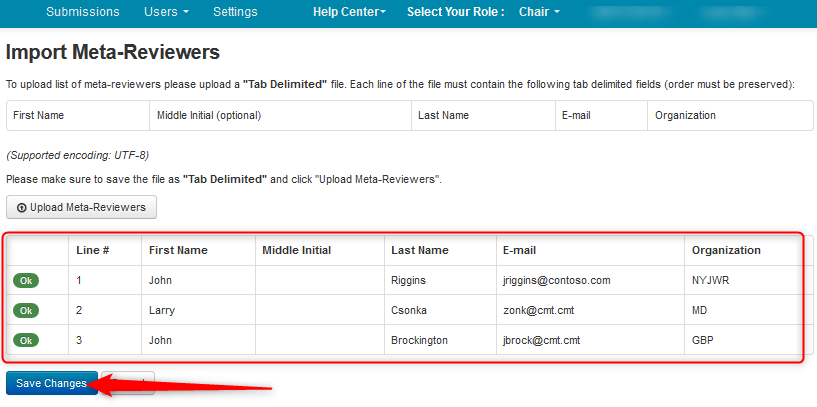
Task: Select the Brockington last name cell
Action: pos(419,340)
